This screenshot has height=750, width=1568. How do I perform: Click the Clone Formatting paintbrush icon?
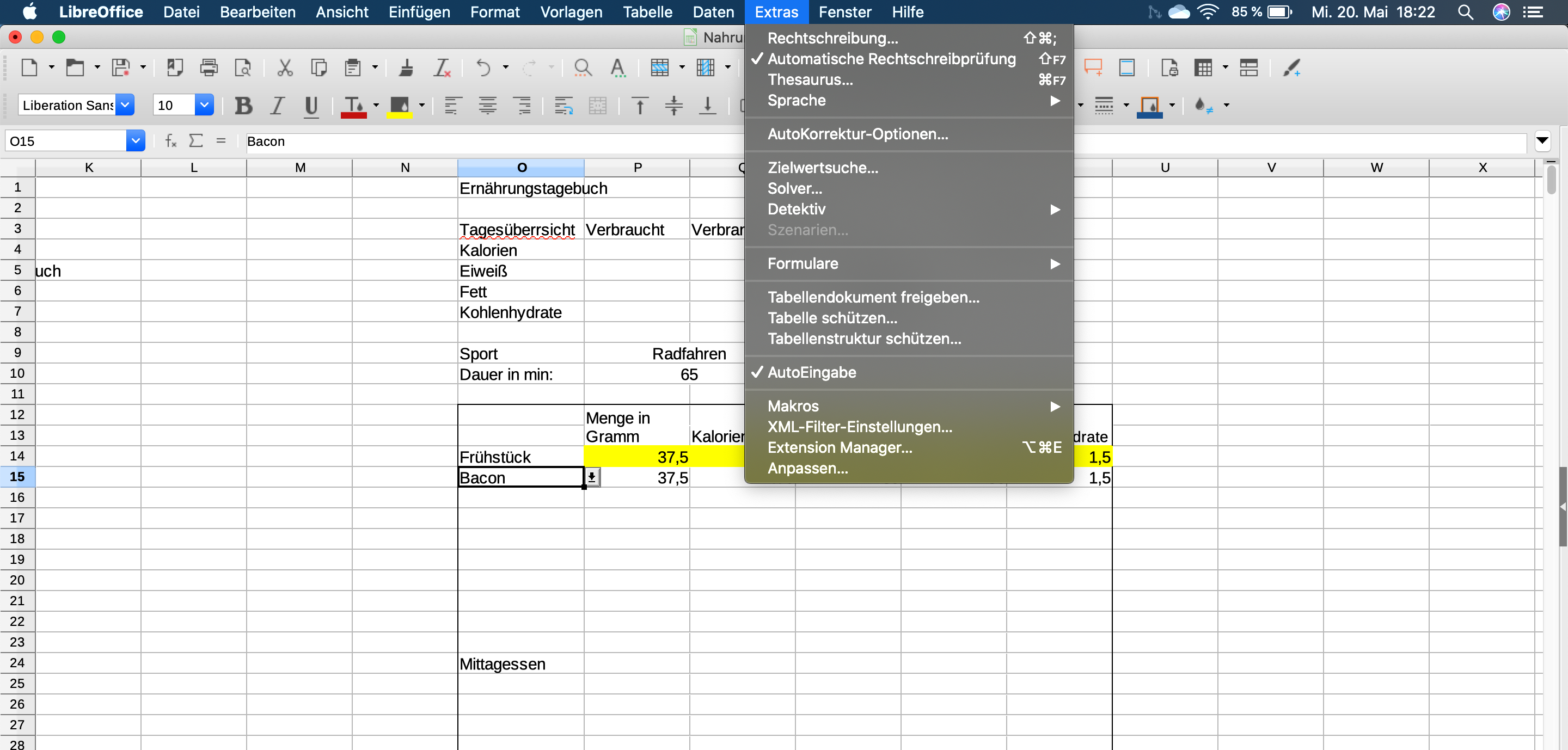click(406, 67)
